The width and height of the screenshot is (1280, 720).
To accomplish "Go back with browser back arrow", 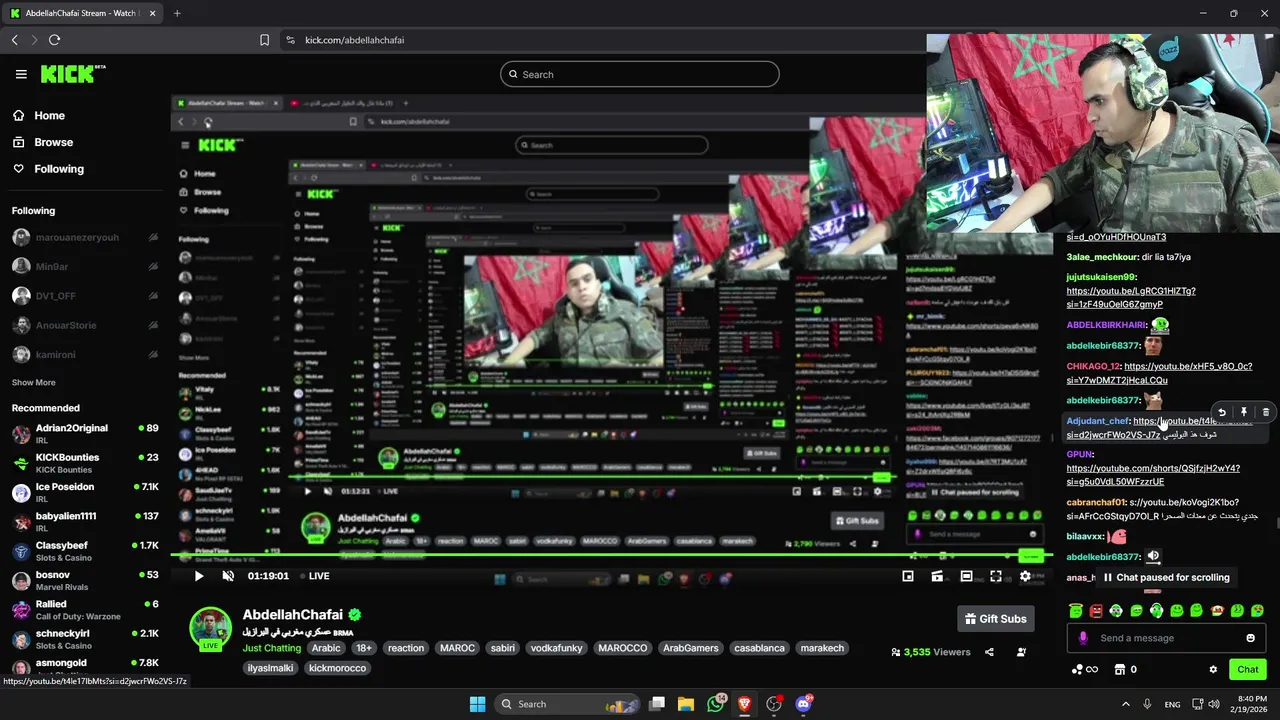I will click(14, 40).
